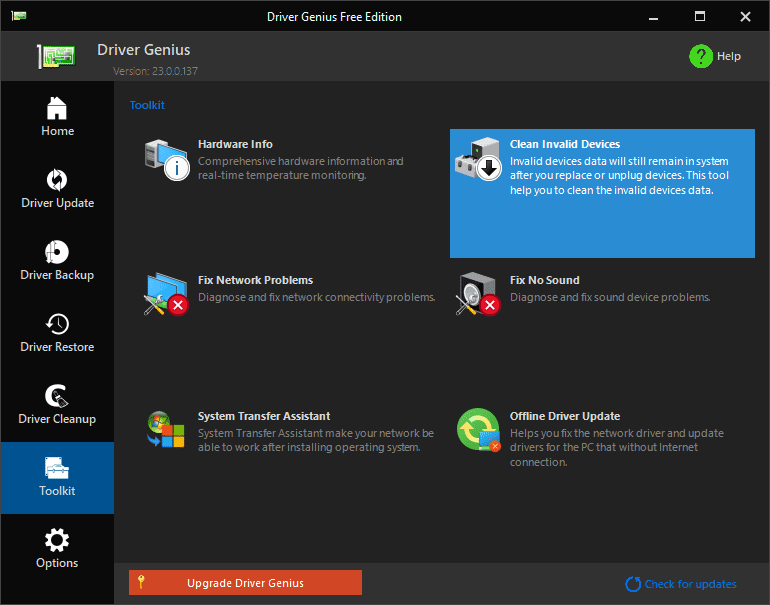Maximize the Driver Genius window
This screenshot has height=605, width=770.
coord(700,17)
